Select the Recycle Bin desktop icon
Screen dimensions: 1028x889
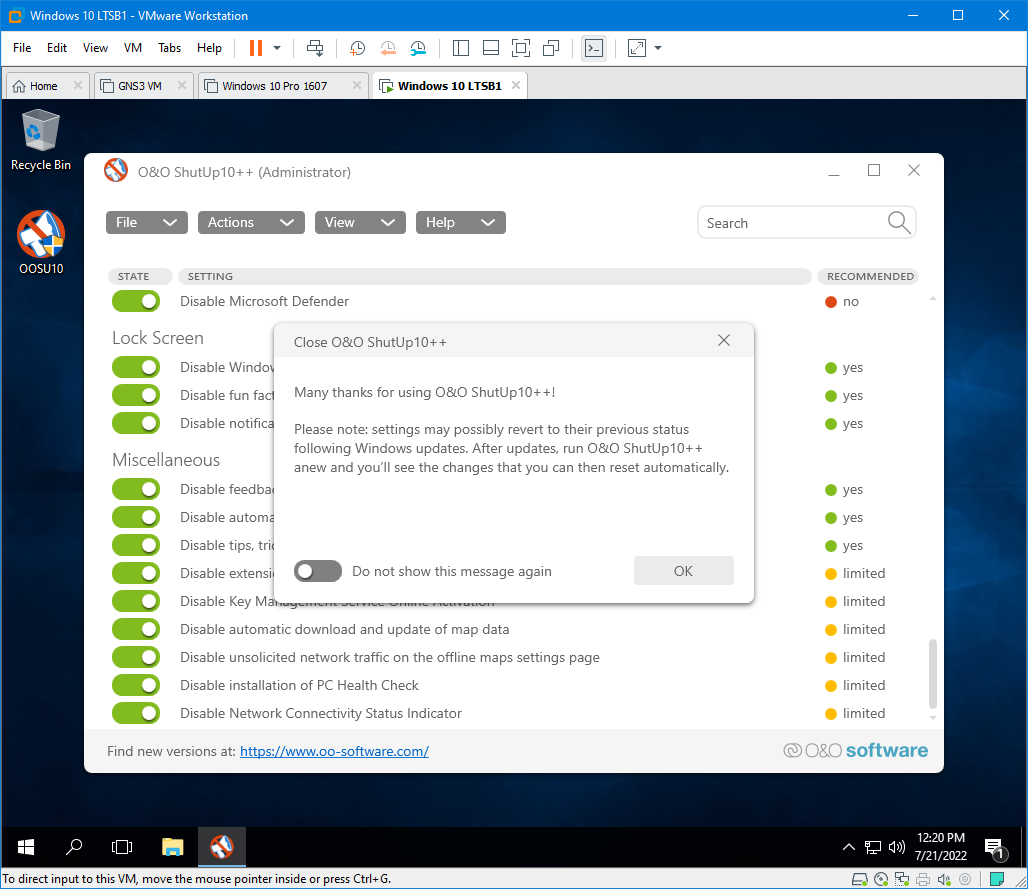coord(41,140)
